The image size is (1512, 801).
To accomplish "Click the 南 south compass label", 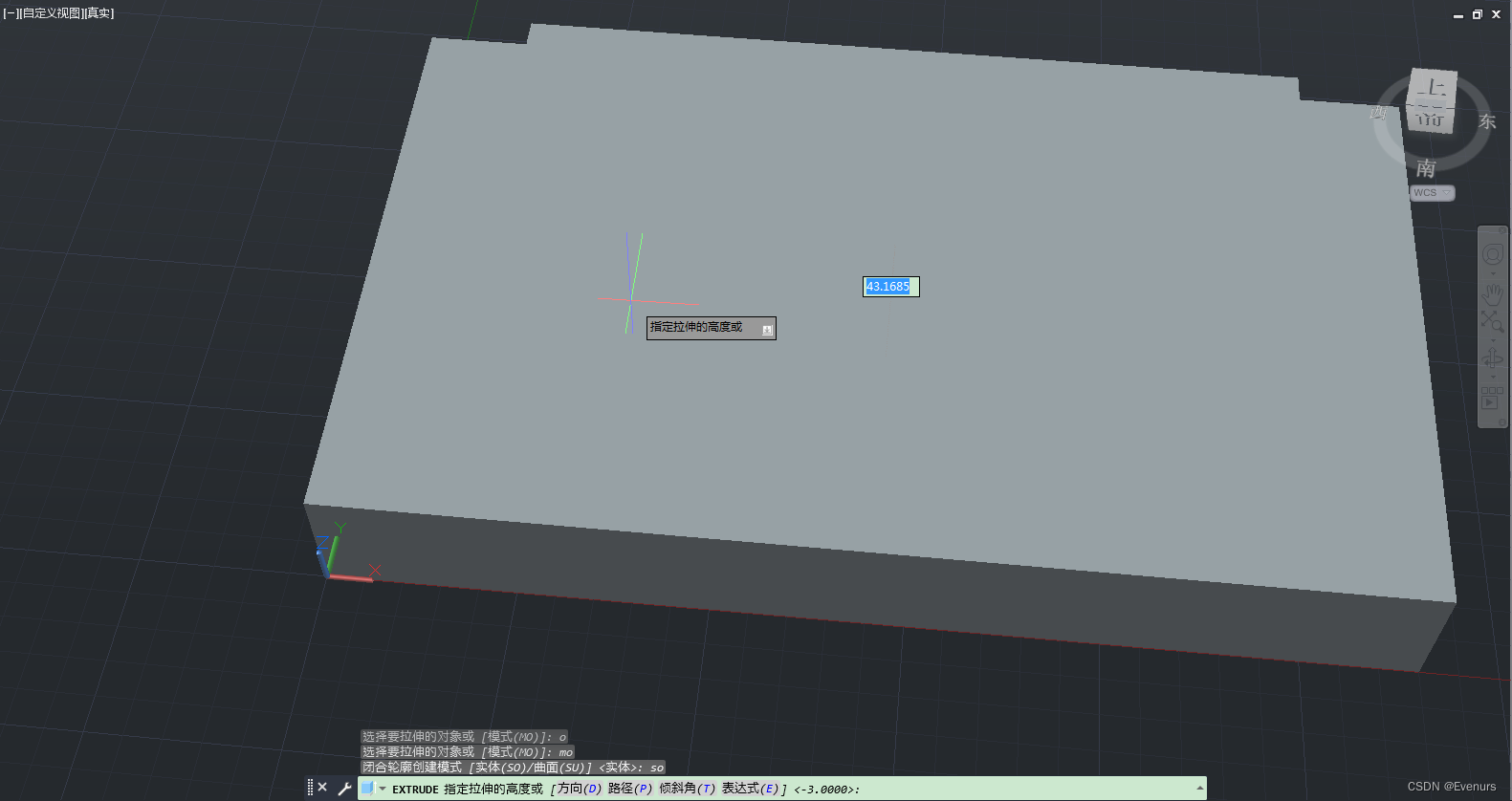I will point(1426,168).
